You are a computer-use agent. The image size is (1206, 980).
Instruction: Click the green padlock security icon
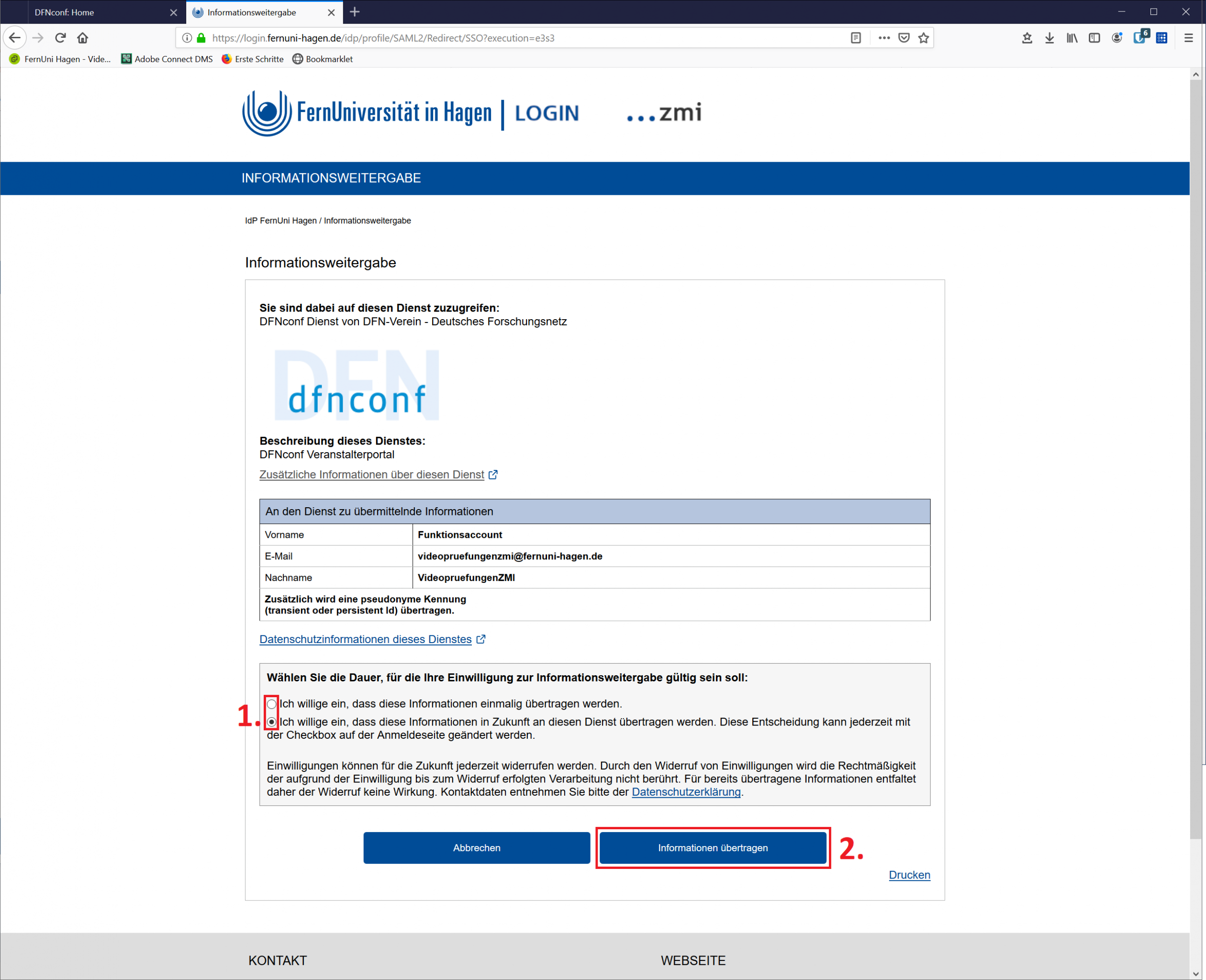pyautogui.click(x=201, y=38)
